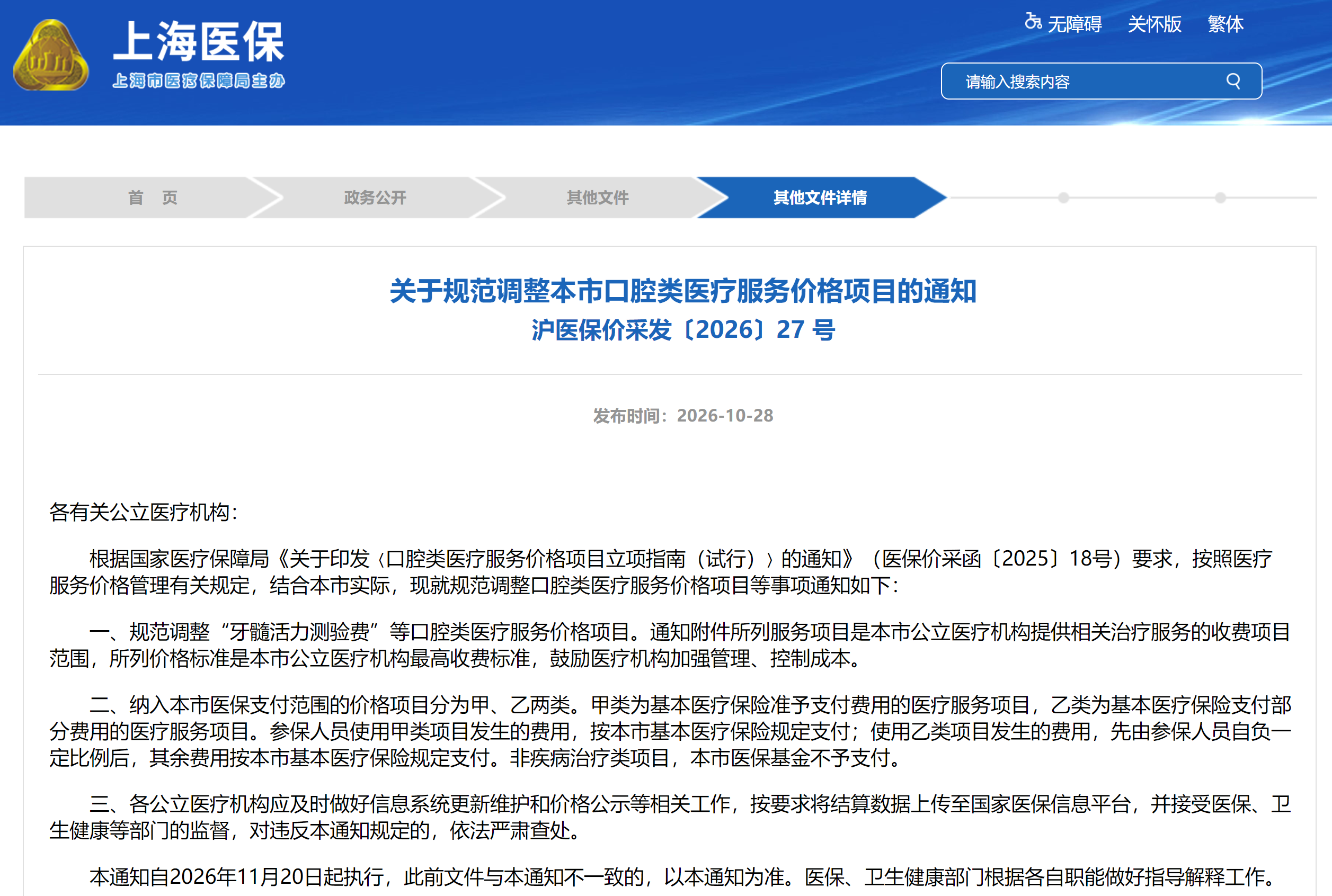Viewport: 1332px width, 896px height.
Task: Switch to 繁体 traditional Chinese
Action: coord(1225,24)
